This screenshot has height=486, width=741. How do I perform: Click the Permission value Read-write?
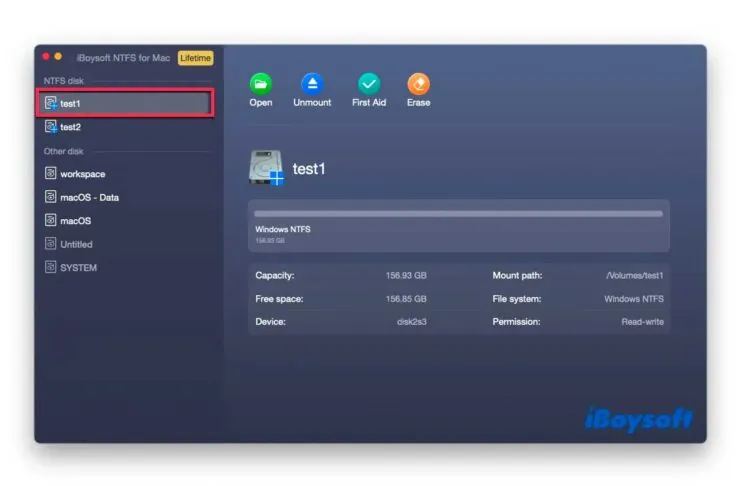coord(643,322)
